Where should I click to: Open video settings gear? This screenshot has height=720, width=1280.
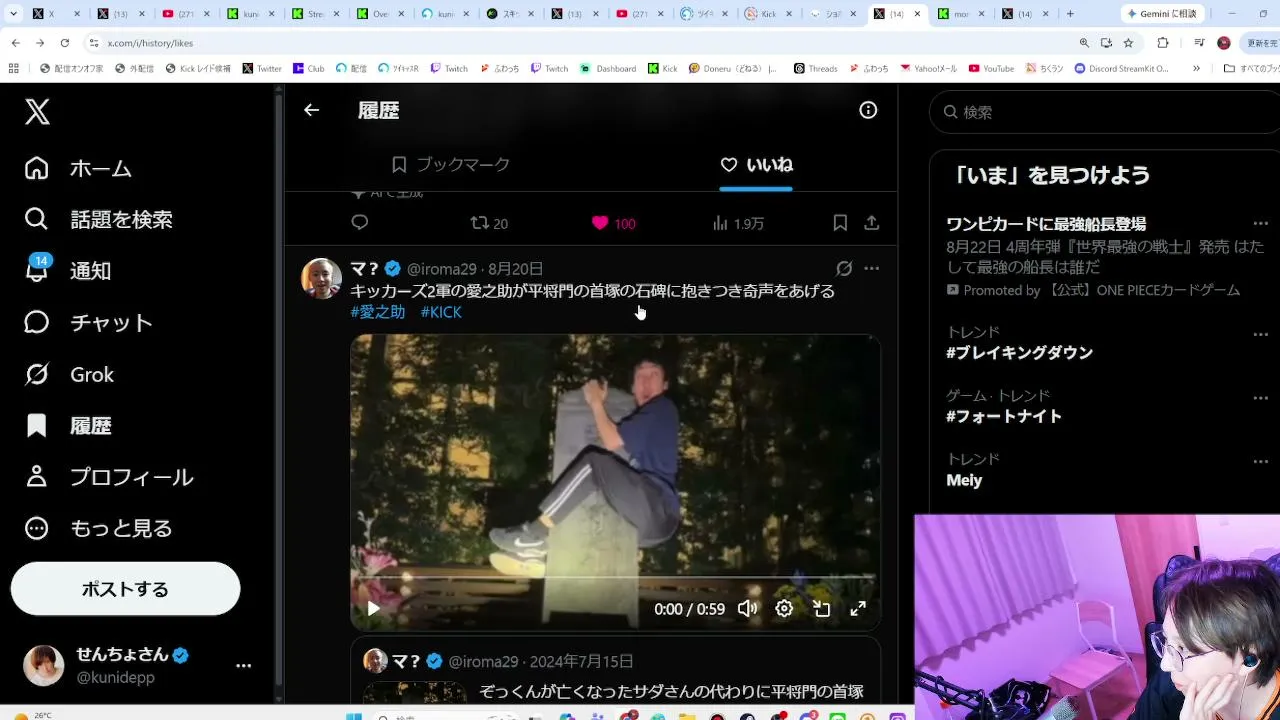(784, 608)
